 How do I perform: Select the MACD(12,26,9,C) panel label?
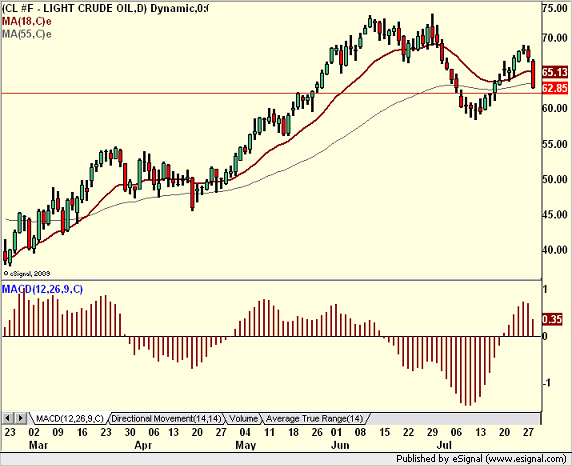(42, 289)
